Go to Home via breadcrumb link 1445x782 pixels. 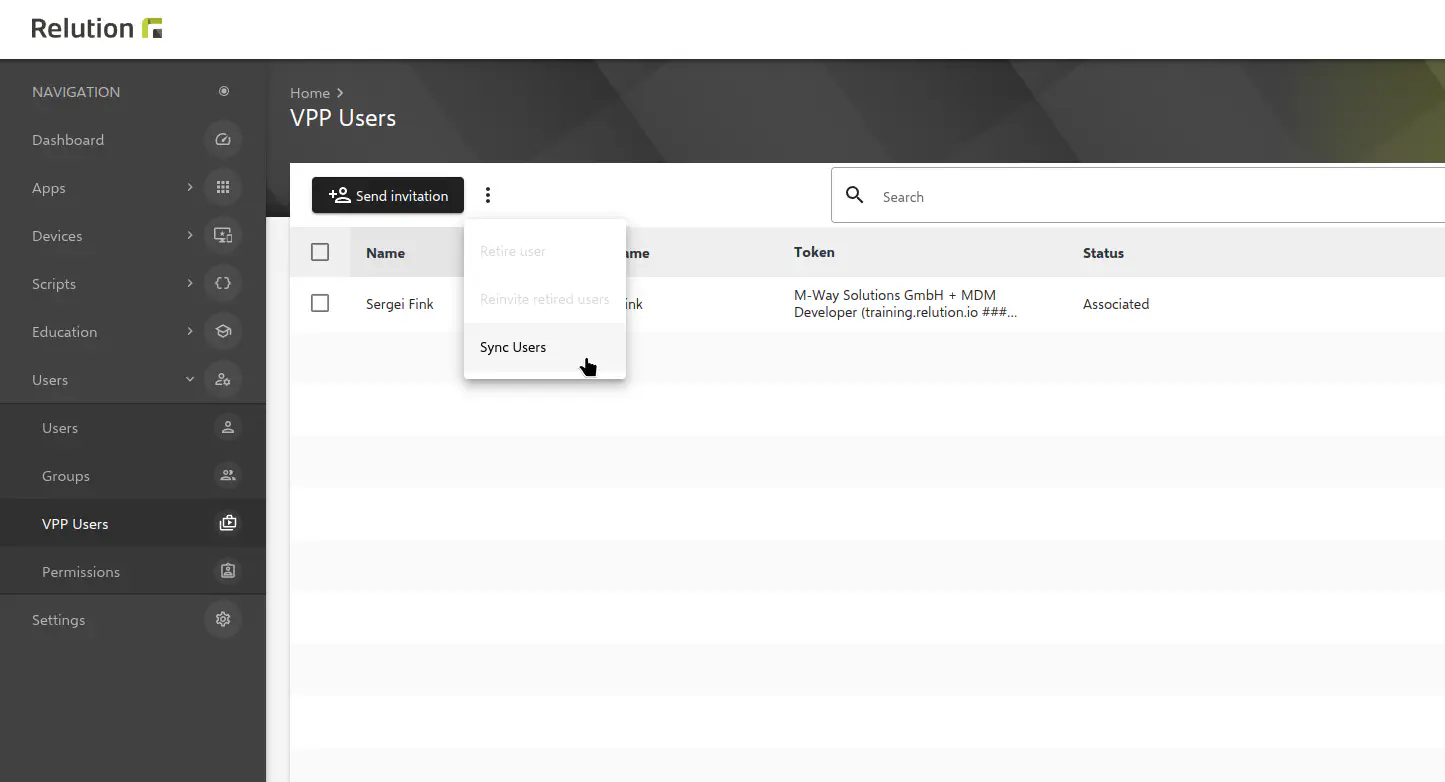(x=309, y=93)
